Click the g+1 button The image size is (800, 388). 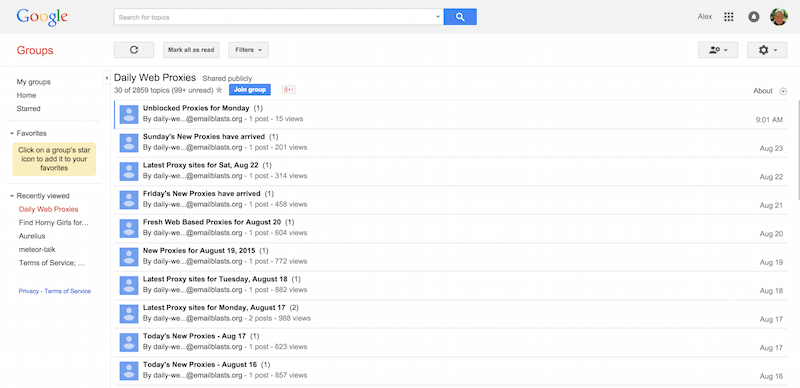pyautogui.click(x=289, y=90)
